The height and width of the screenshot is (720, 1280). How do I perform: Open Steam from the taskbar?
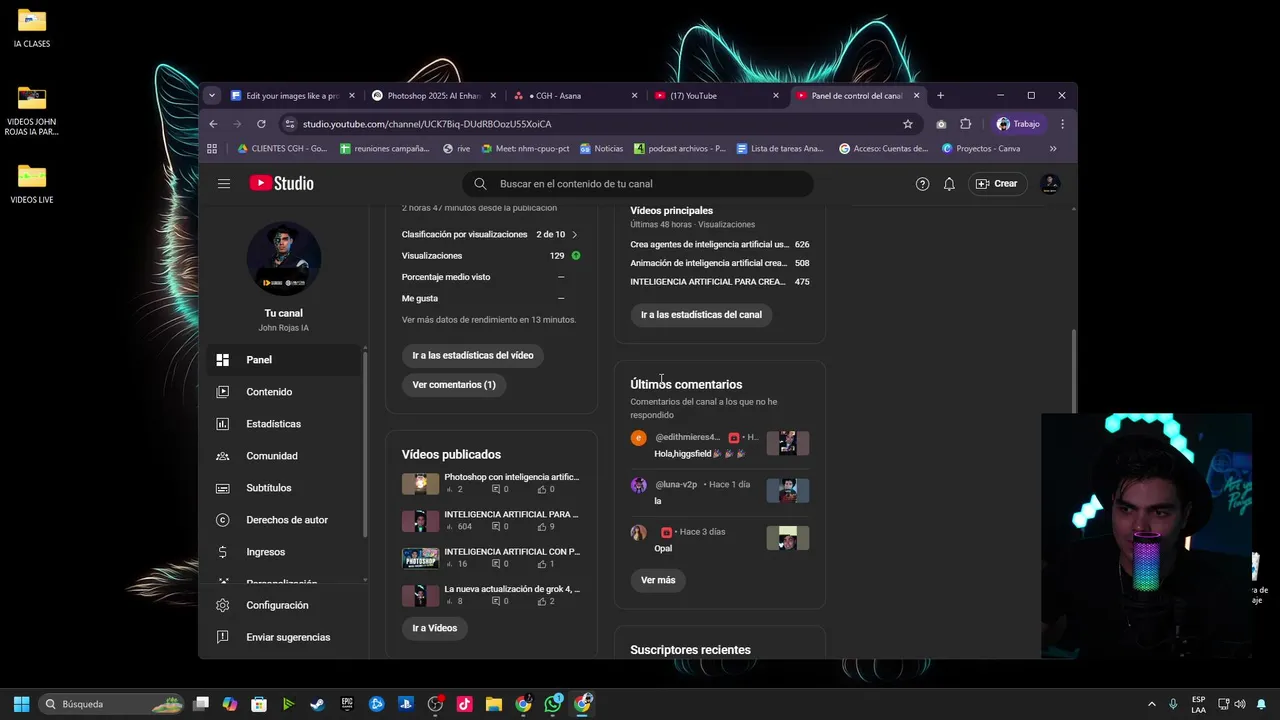coord(317,704)
